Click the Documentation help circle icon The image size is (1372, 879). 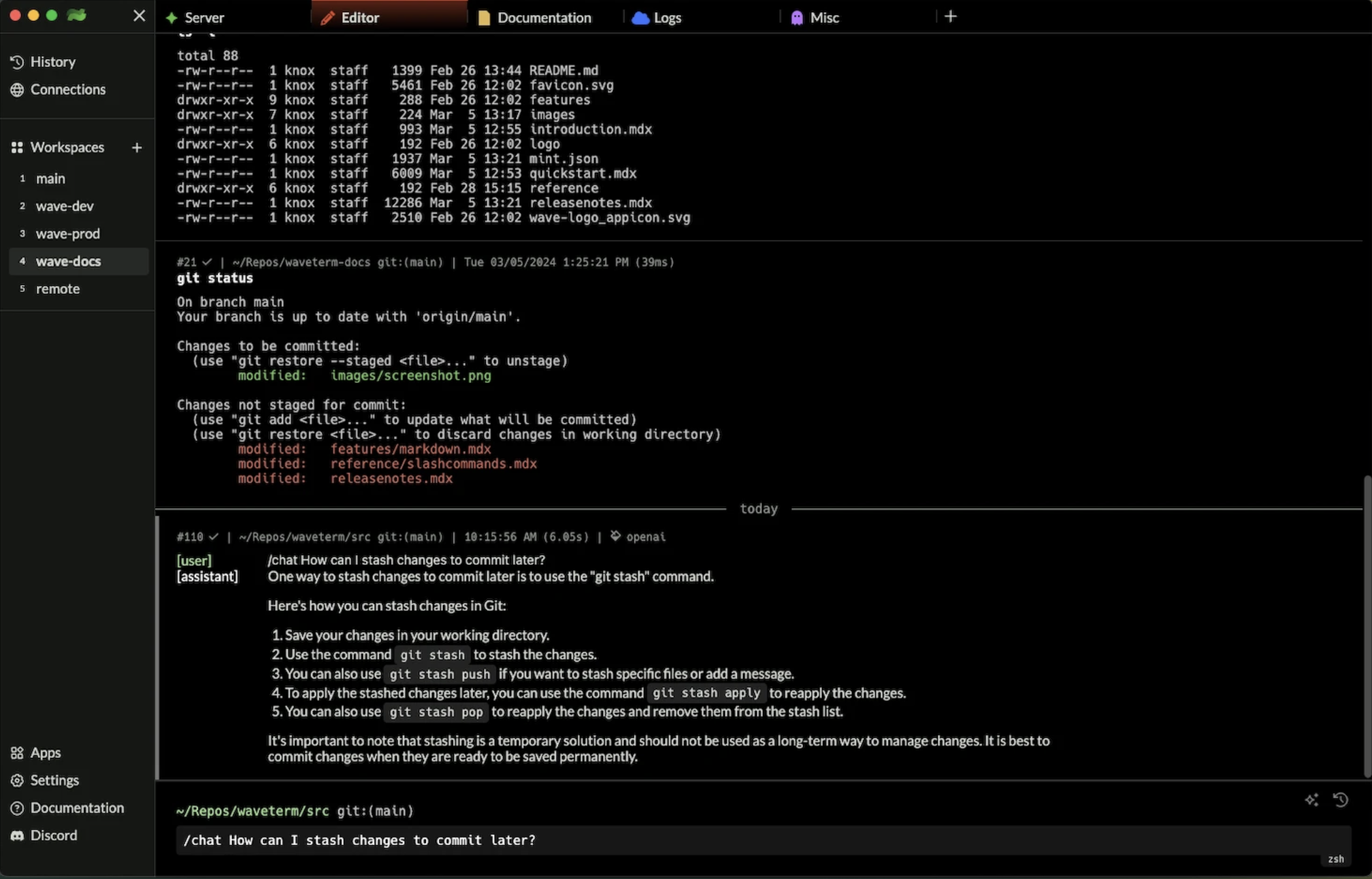17,808
